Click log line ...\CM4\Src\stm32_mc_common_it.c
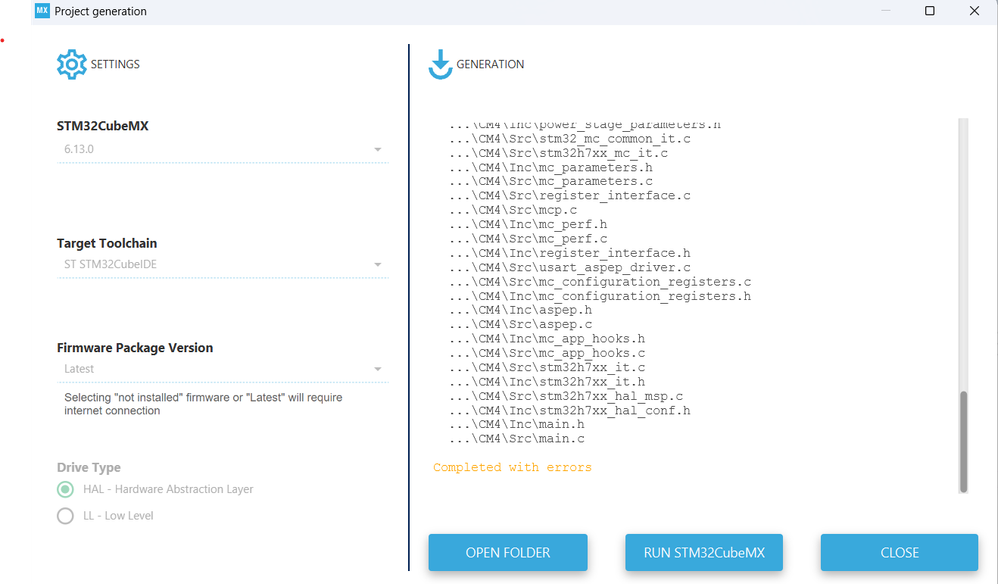Viewport: 998px width, 584px height. click(570, 139)
